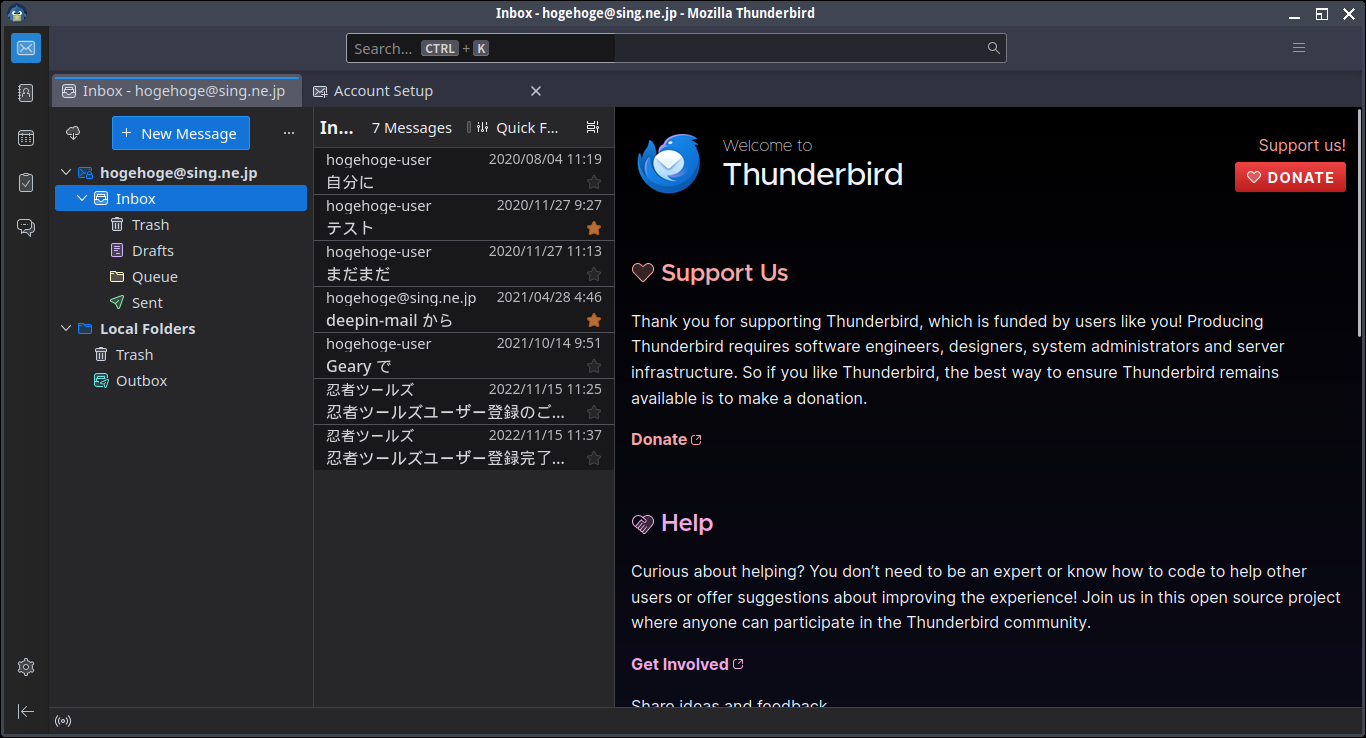Star the 自分に message
The width and height of the screenshot is (1366, 738).
pos(594,182)
